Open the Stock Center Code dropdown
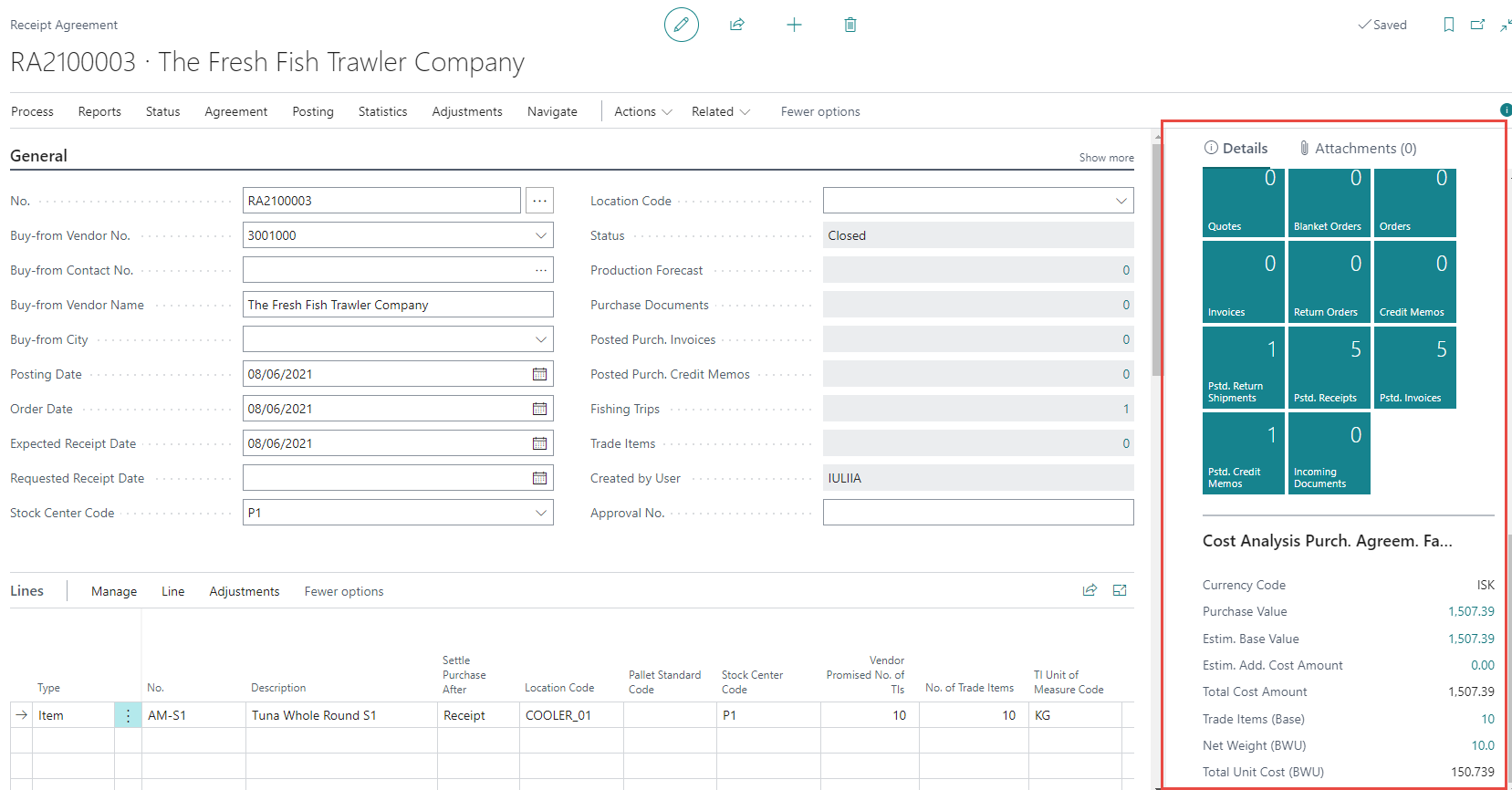The height and width of the screenshot is (790, 1512). (540, 513)
